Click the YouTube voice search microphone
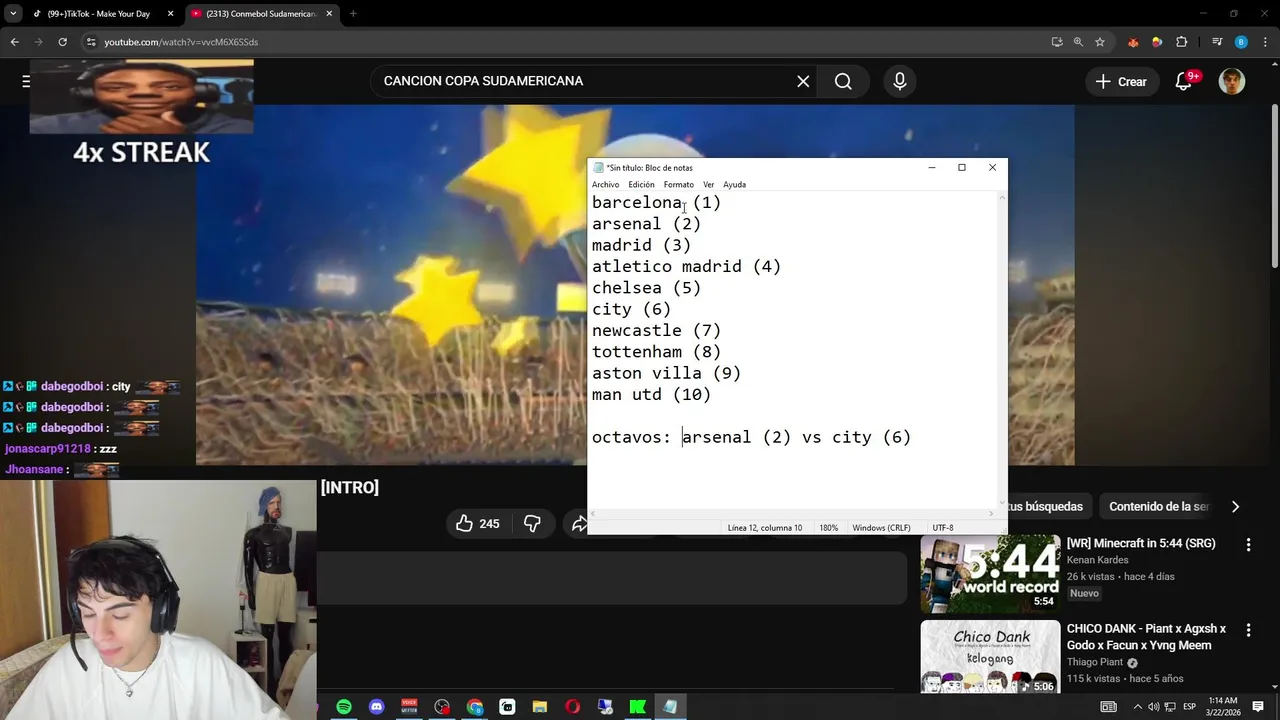 pos(900,81)
